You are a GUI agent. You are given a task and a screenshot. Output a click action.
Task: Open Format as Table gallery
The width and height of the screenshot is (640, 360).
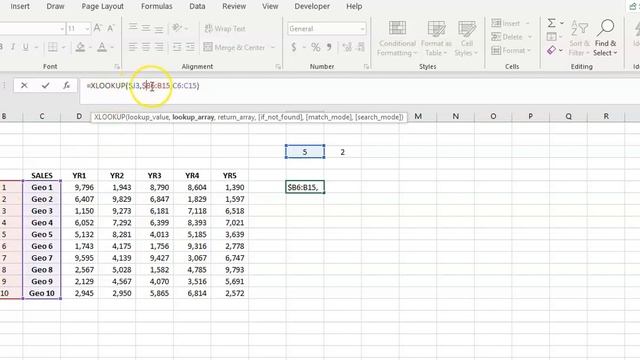click(x=436, y=38)
